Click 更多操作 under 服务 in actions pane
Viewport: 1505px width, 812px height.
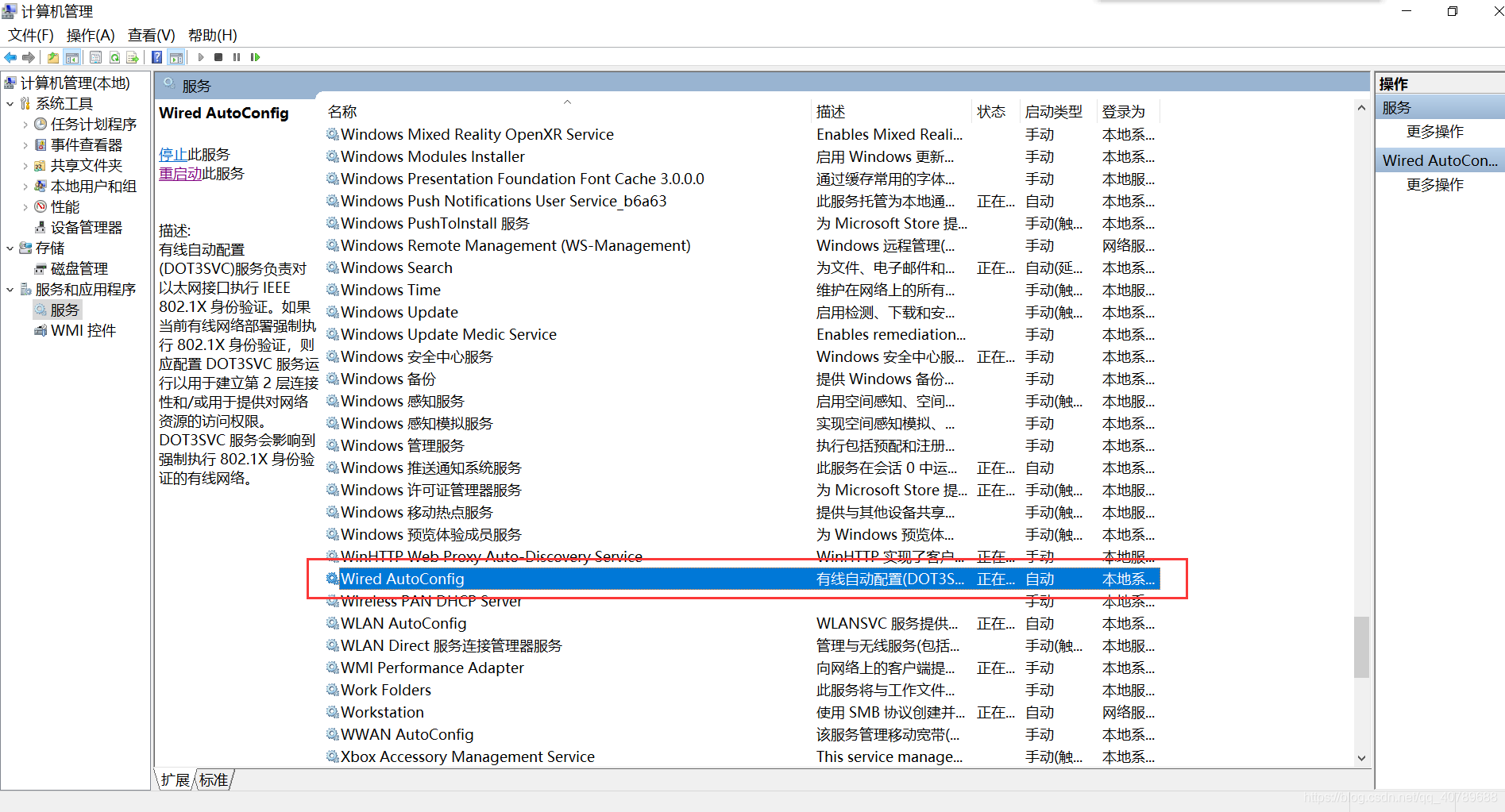tap(1434, 131)
